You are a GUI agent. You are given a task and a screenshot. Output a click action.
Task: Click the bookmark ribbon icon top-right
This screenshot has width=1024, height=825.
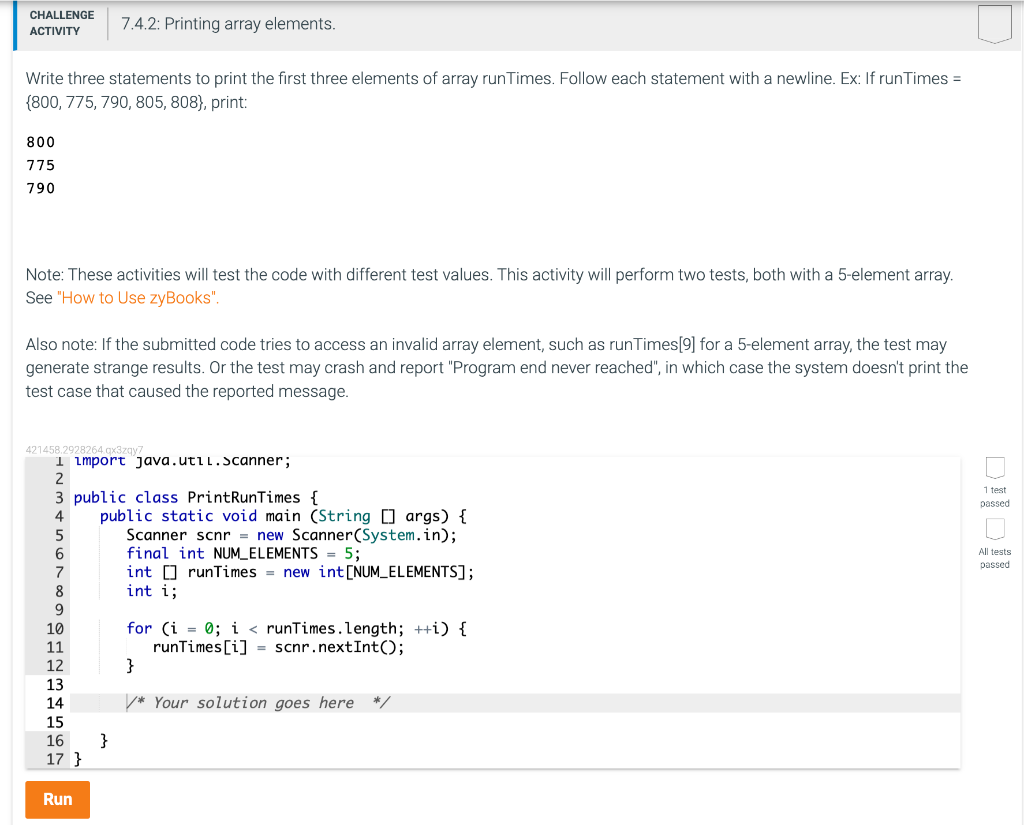tap(994, 23)
